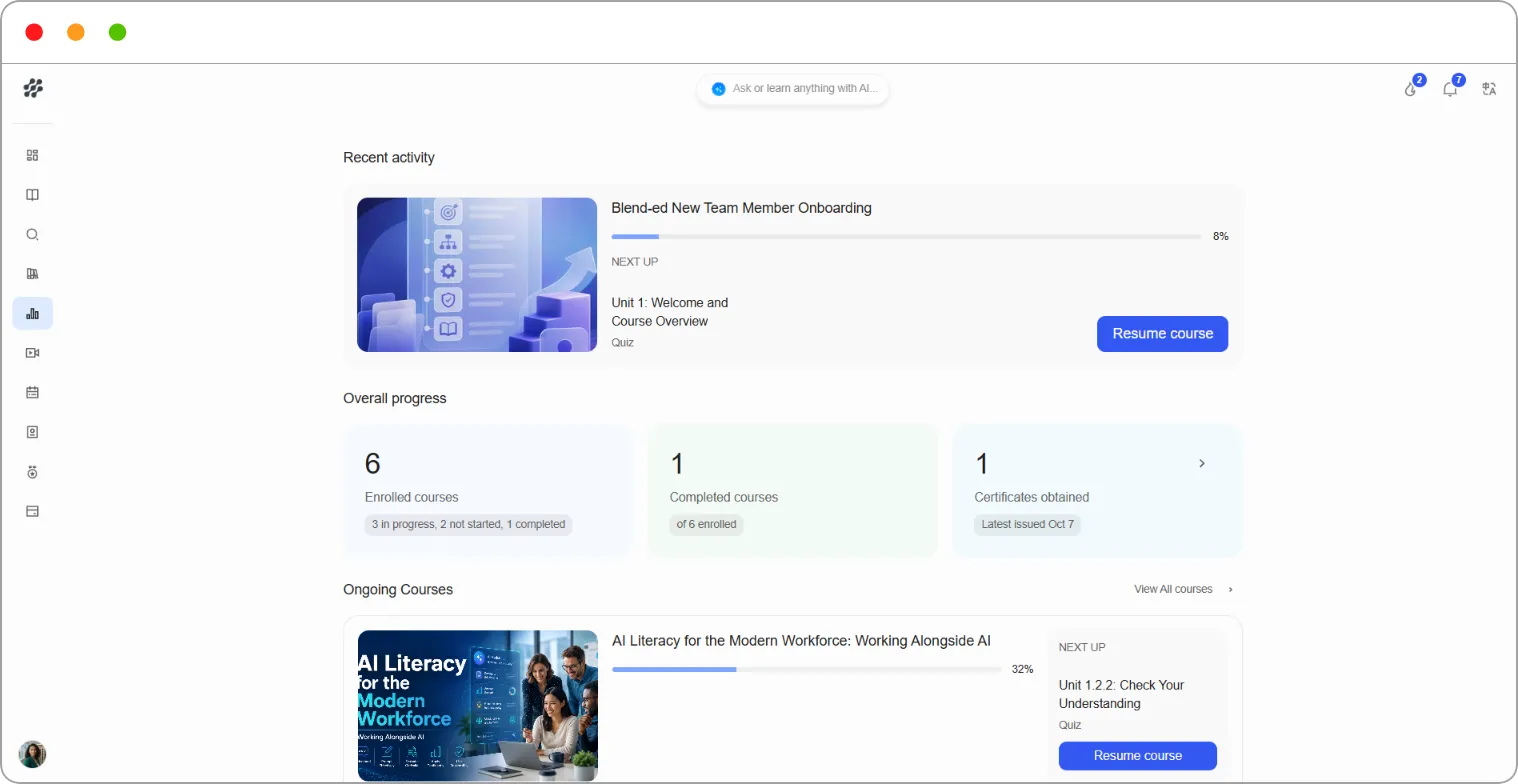Image resolution: width=1518 pixels, height=784 pixels.
Task: Click "Unit 1.2.2: Check Your Understanding"
Action: point(1121,694)
